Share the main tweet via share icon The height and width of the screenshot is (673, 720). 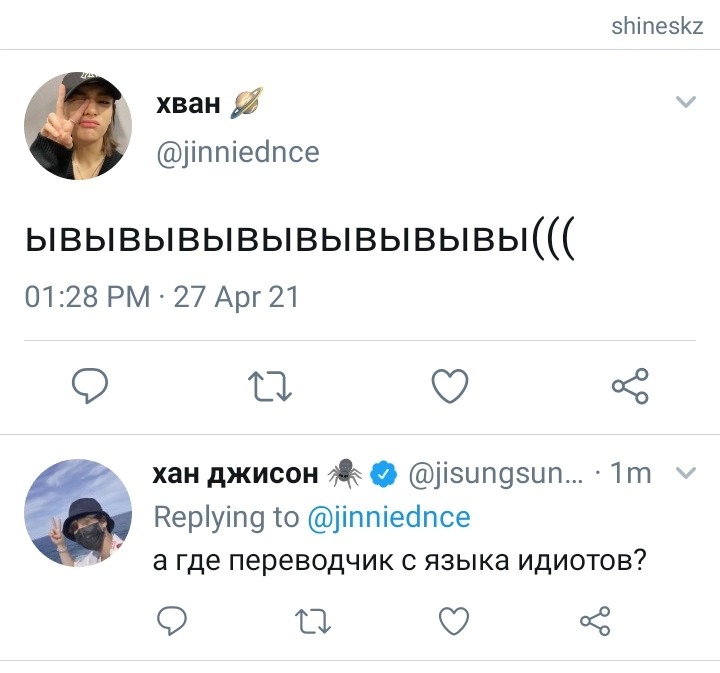click(x=630, y=386)
